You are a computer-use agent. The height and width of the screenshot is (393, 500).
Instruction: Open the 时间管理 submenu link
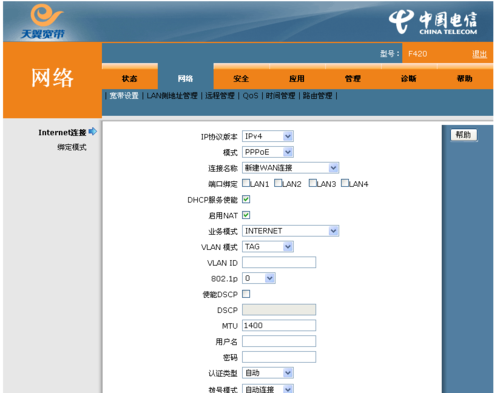pos(280,96)
